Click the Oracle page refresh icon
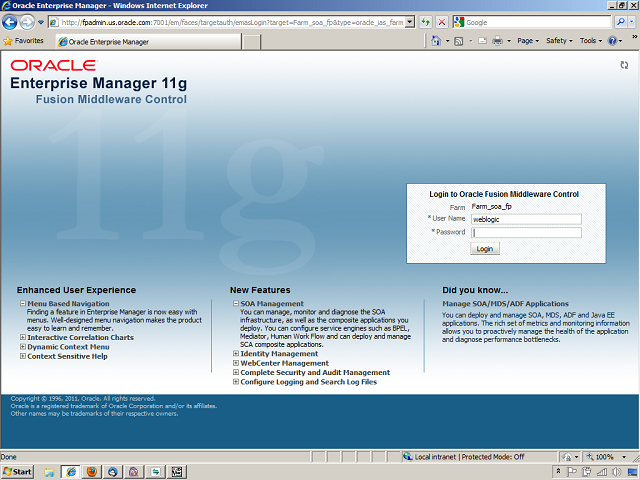The image size is (640, 480). coord(624,65)
